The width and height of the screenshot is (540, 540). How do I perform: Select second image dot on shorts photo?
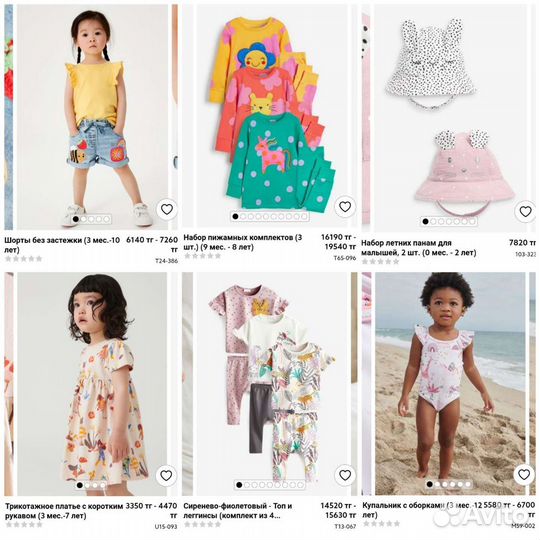click(83, 219)
